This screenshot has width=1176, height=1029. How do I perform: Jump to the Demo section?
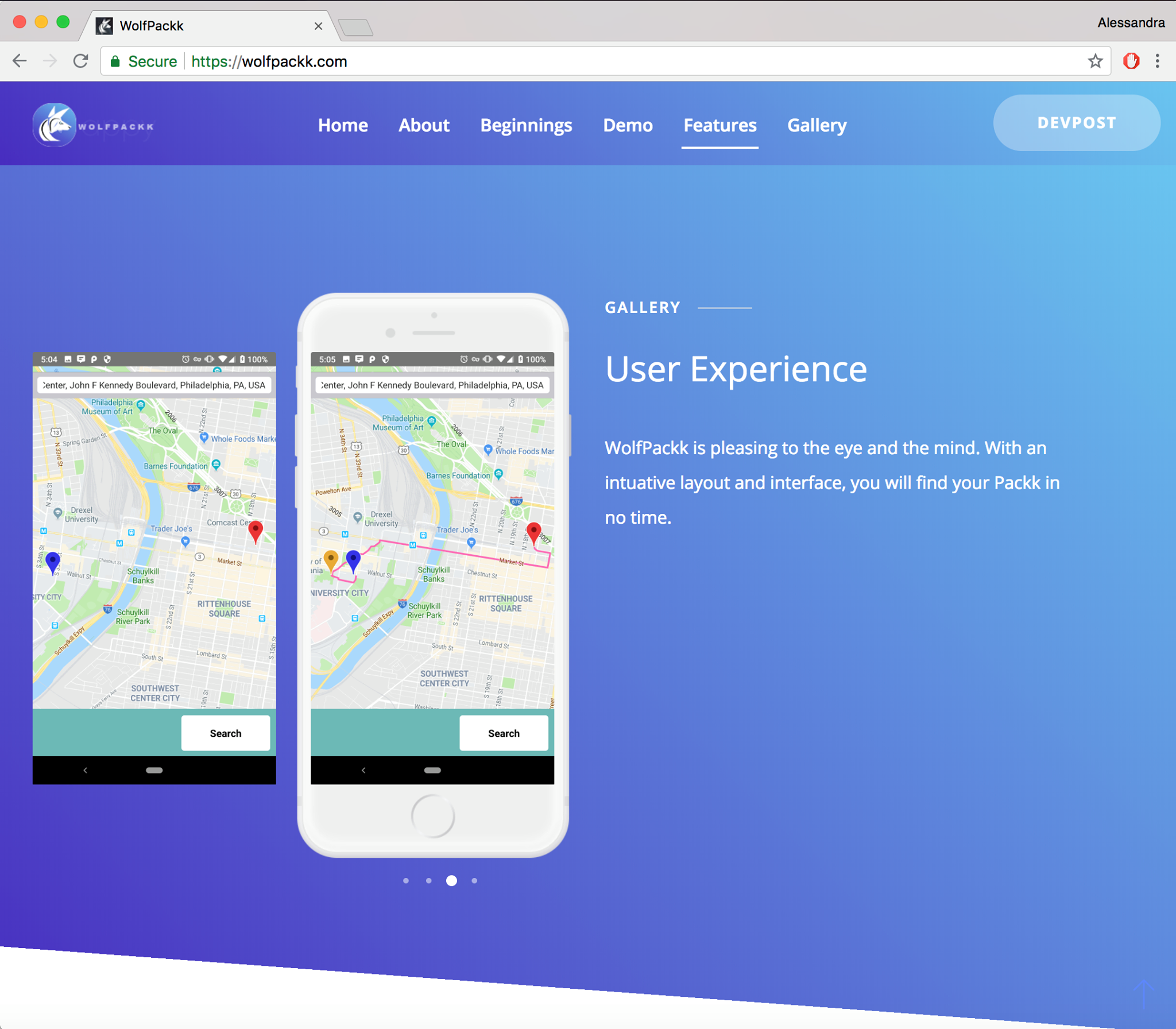click(x=628, y=125)
